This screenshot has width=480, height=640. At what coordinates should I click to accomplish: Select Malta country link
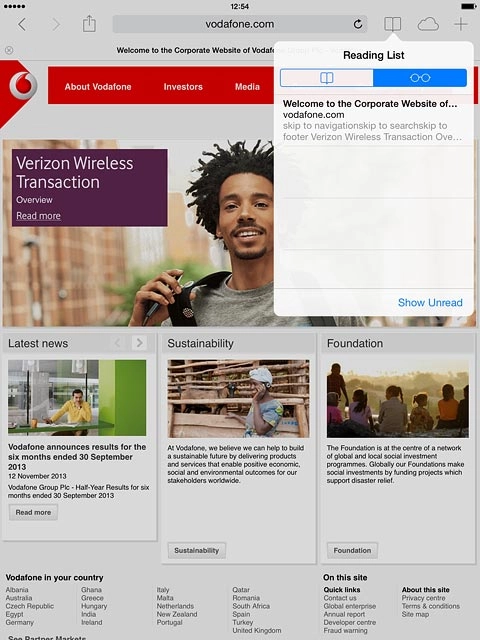coord(165,598)
